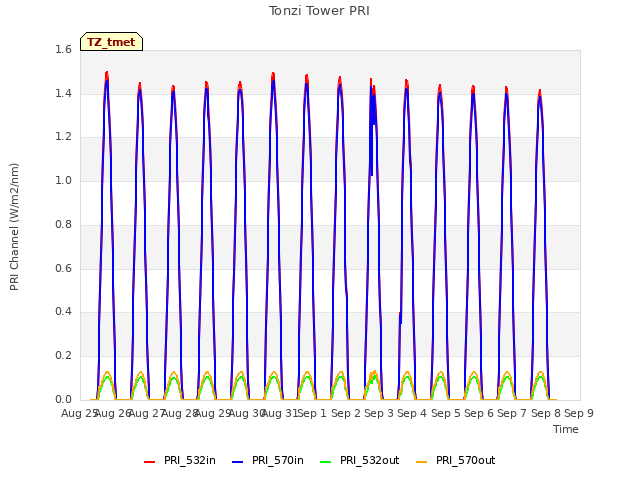
Task: Click the Aug 25 x-axis date label
Action: pyautogui.click(x=79, y=413)
